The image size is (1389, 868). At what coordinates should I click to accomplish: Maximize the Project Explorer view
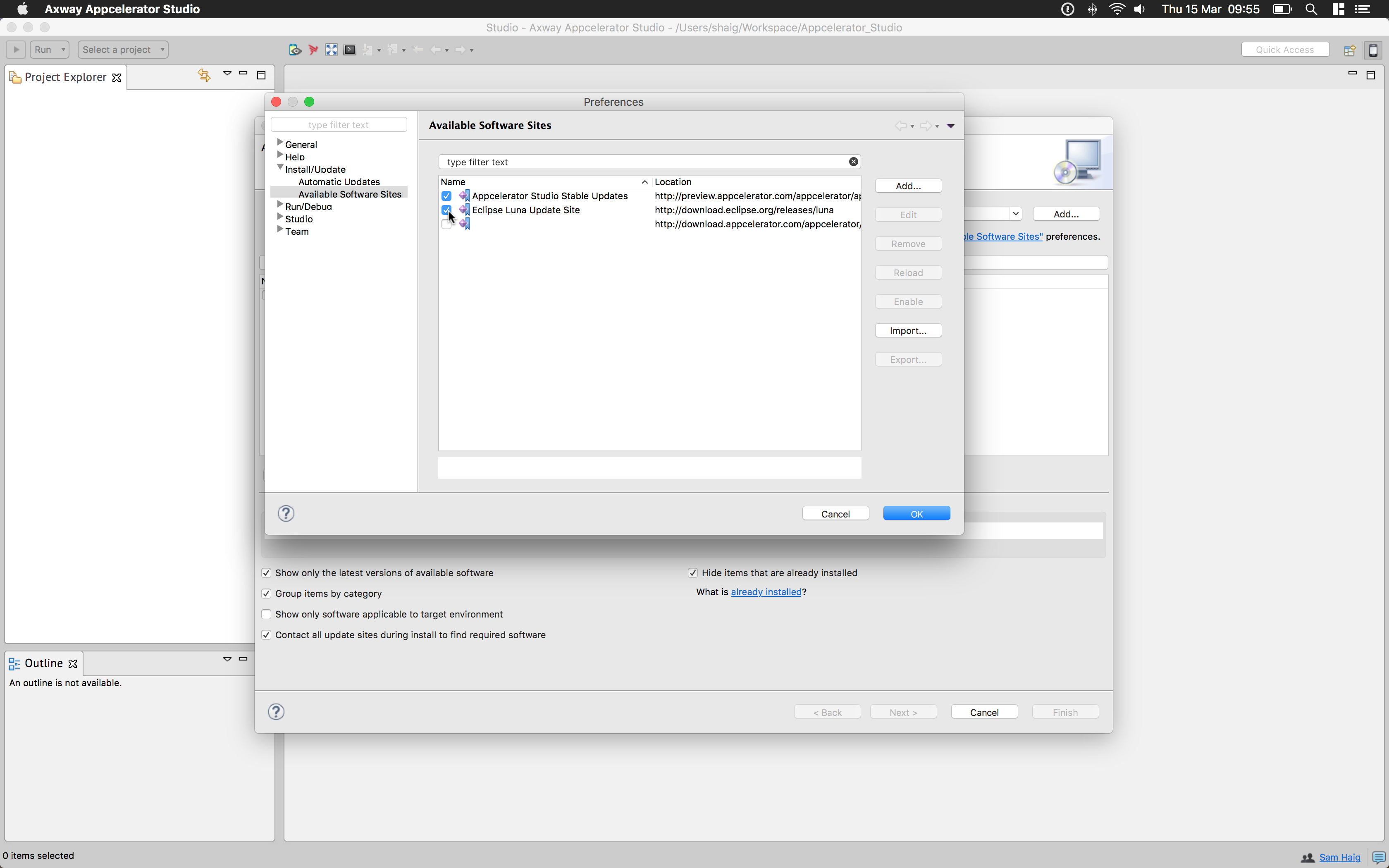261,75
